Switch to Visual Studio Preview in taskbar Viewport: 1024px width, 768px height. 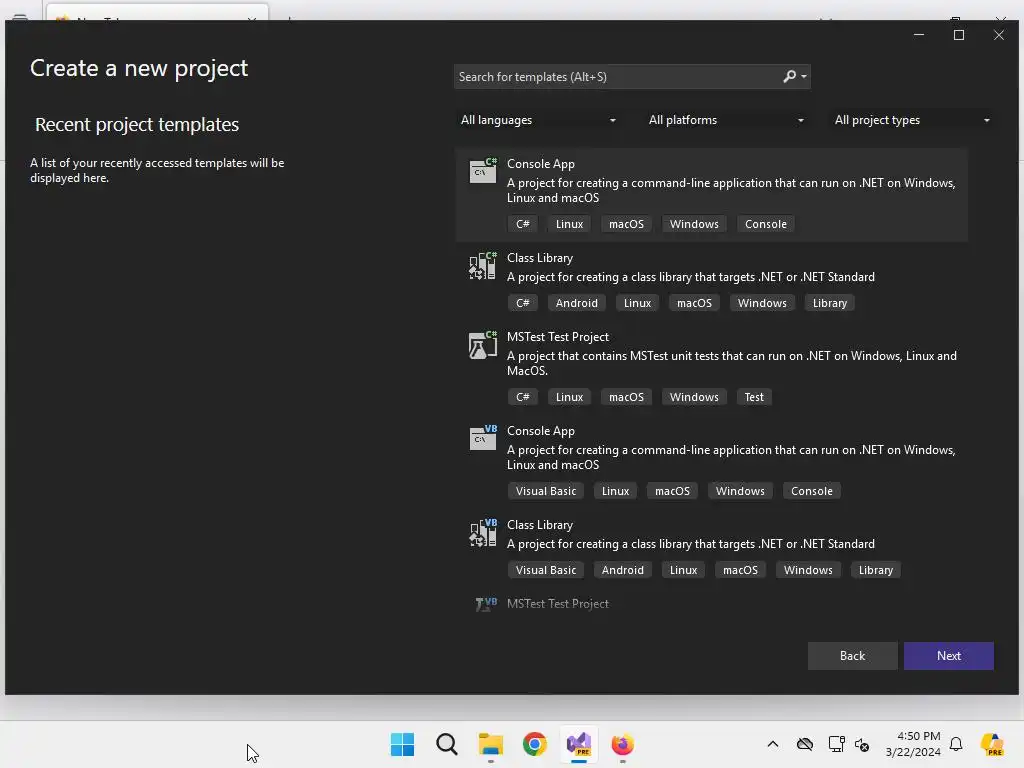579,744
